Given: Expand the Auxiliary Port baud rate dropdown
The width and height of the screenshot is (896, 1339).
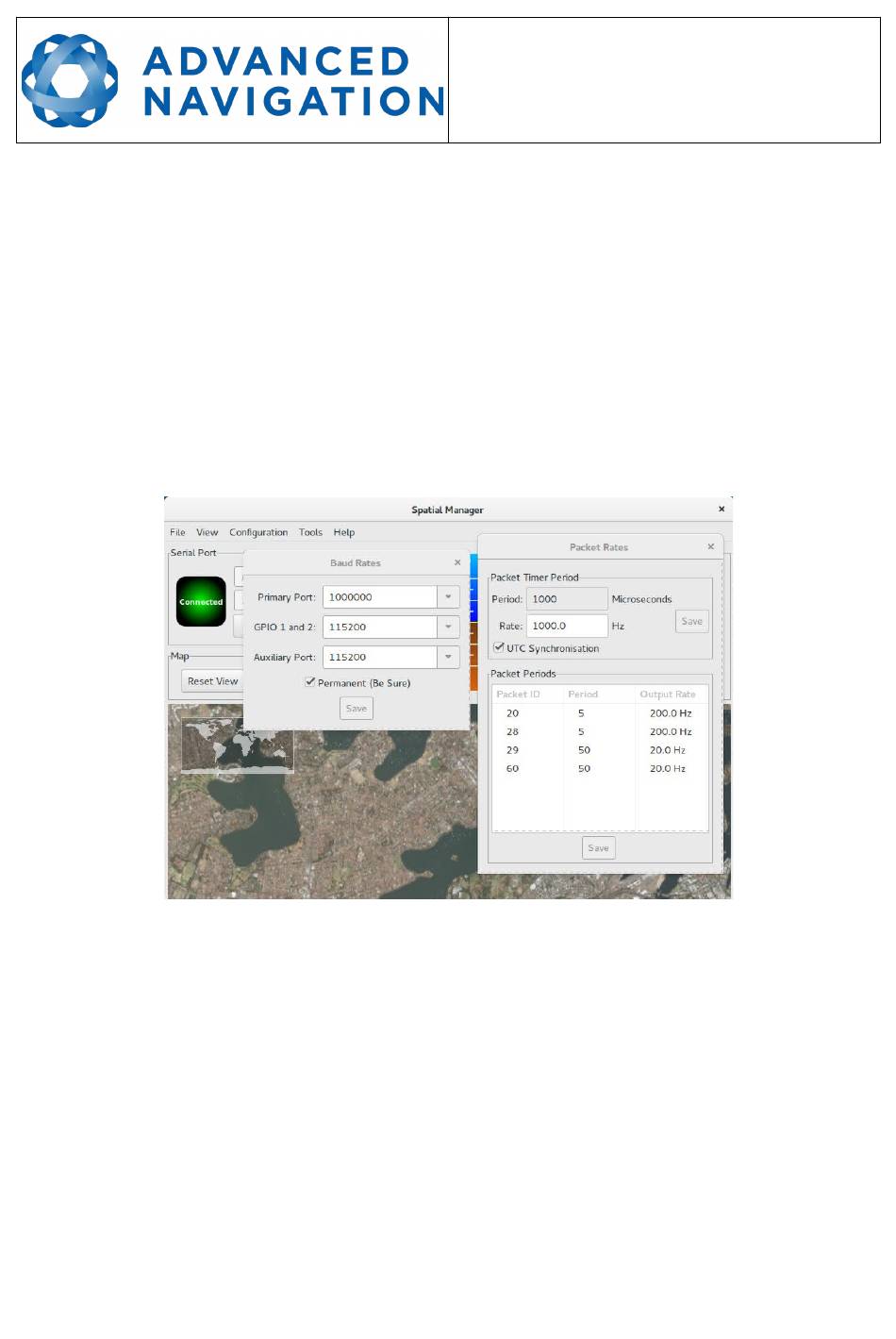Looking at the screenshot, I should pyautogui.click(x=448, y=657).
